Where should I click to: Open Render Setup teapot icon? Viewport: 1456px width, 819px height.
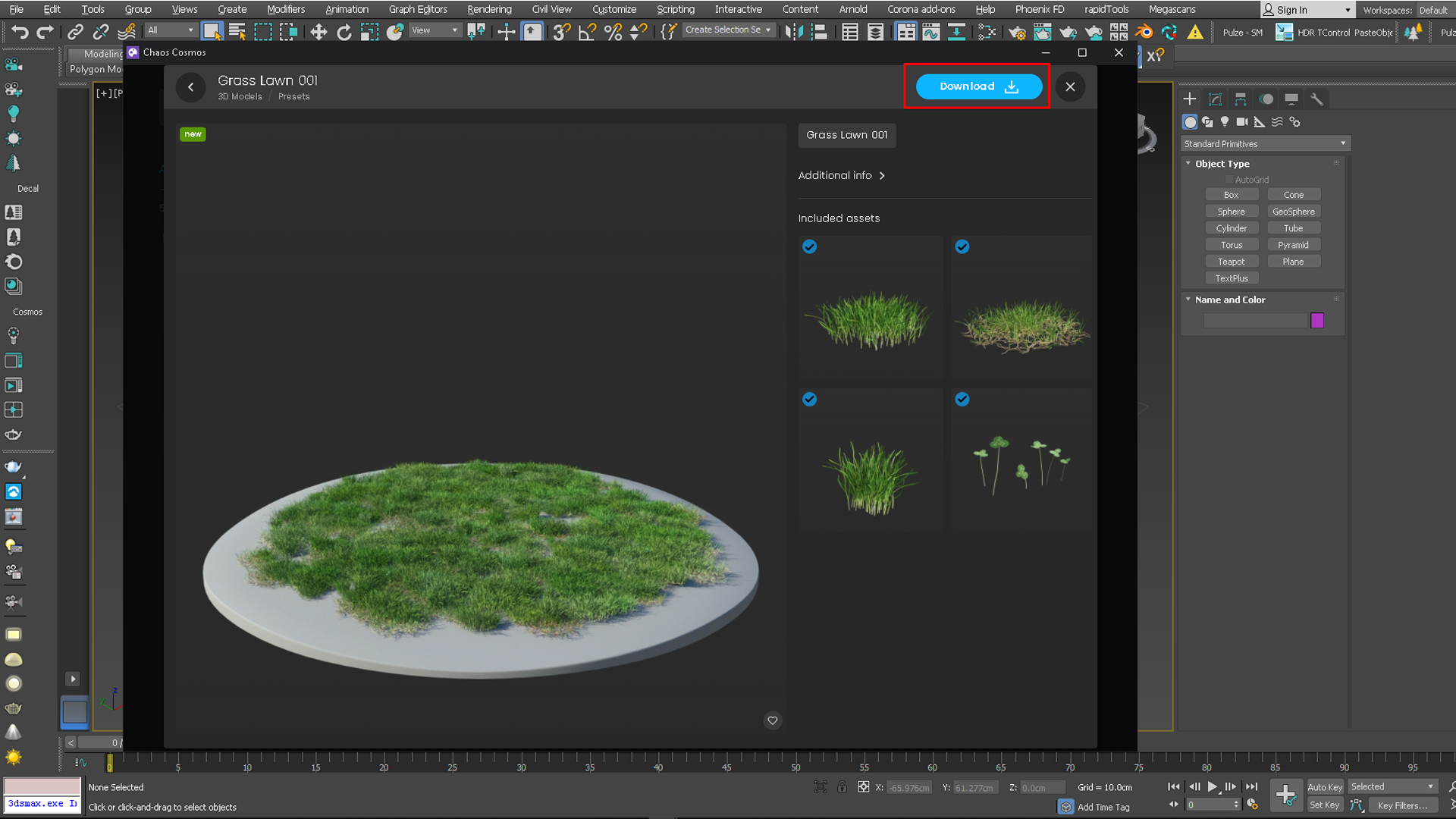(1018, 32)
